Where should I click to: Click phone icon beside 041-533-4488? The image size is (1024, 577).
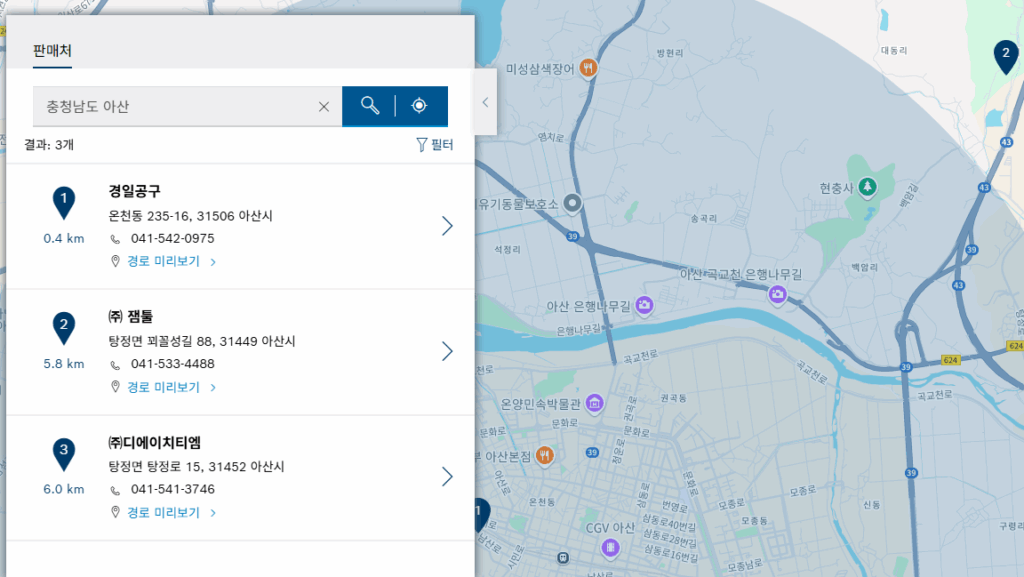[115, 365]
